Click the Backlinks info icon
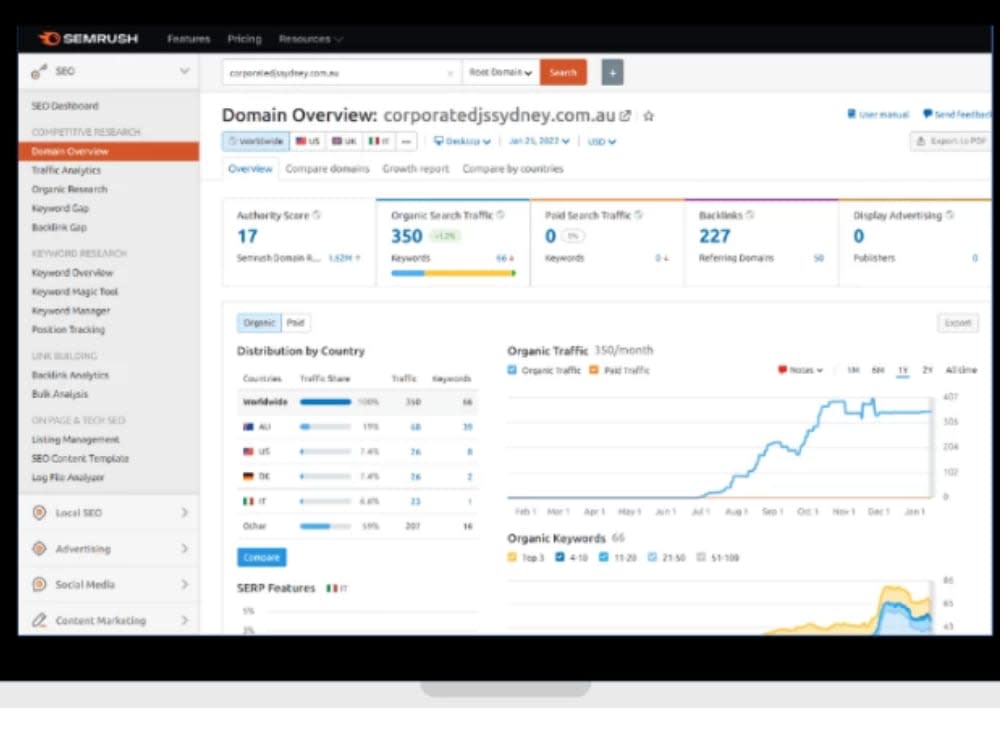1000x750 pixels. (750, 215)
